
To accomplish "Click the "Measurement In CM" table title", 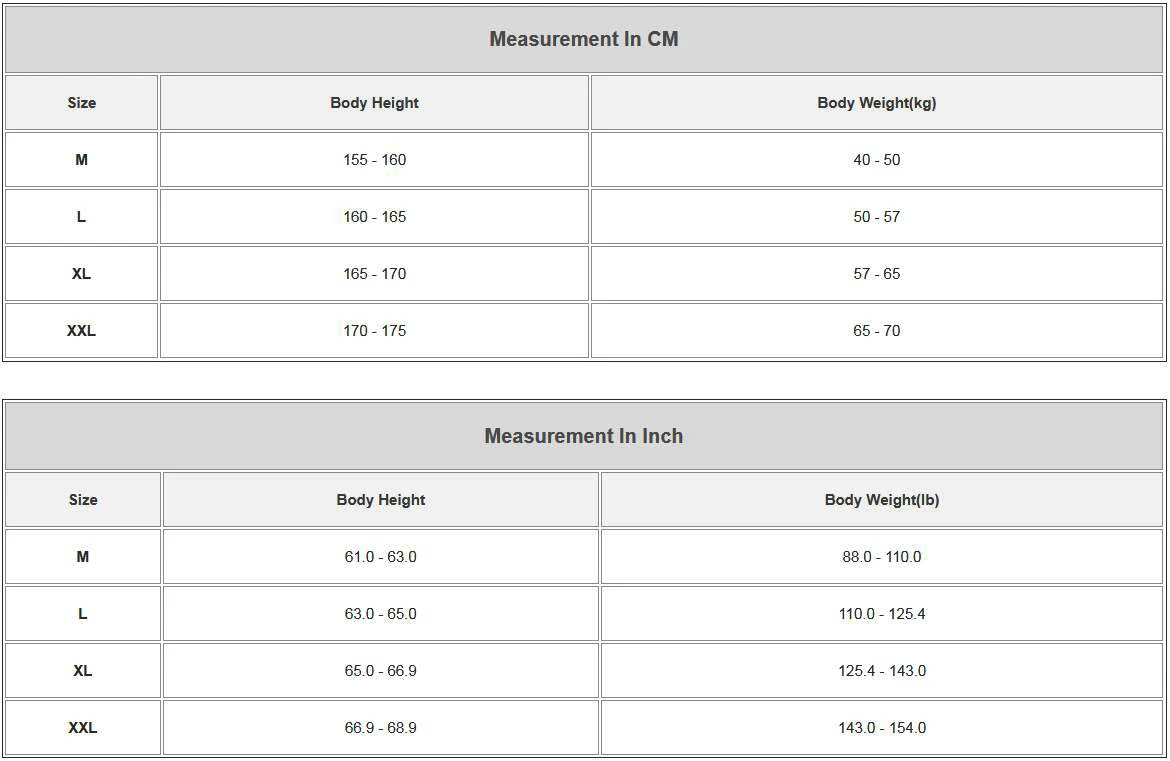I will coord(584,39).
